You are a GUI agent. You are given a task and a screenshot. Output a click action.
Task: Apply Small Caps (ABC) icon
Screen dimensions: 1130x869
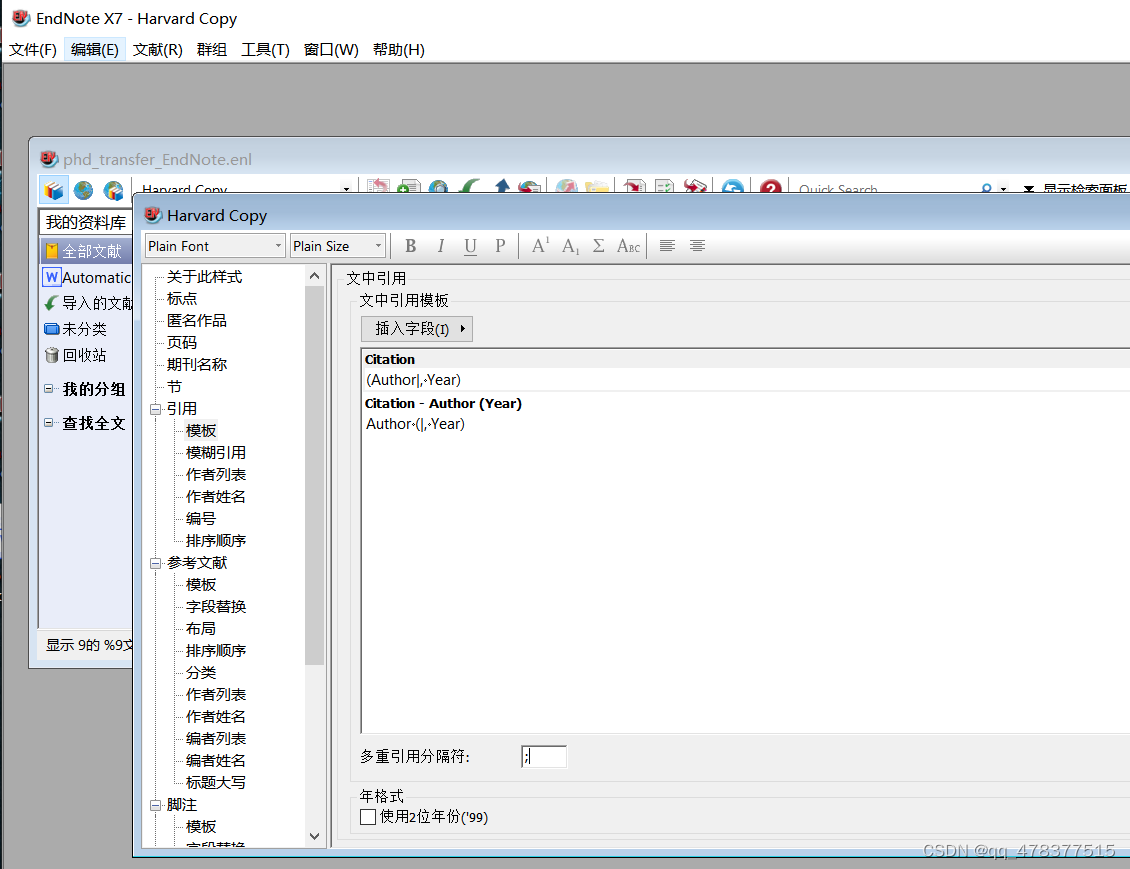pos(628,246)
